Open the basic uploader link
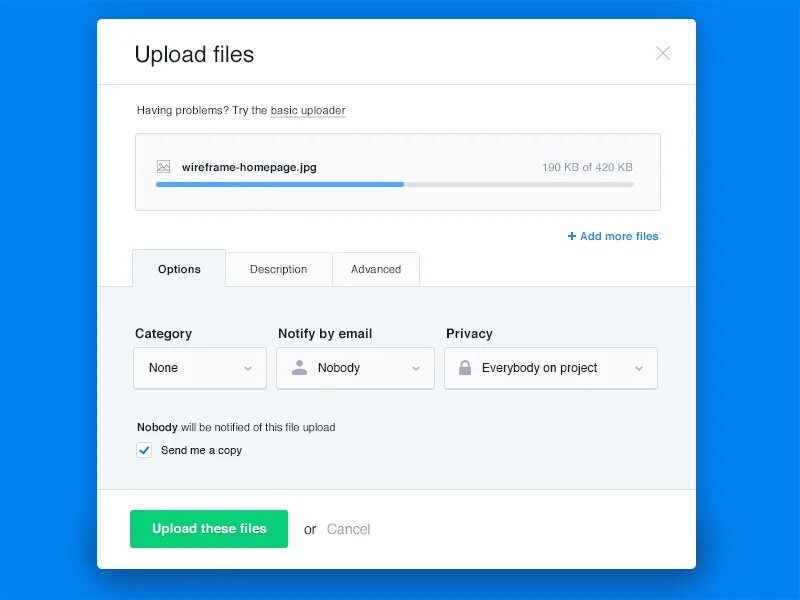The image size is (800, 600). tap(308, 110)
